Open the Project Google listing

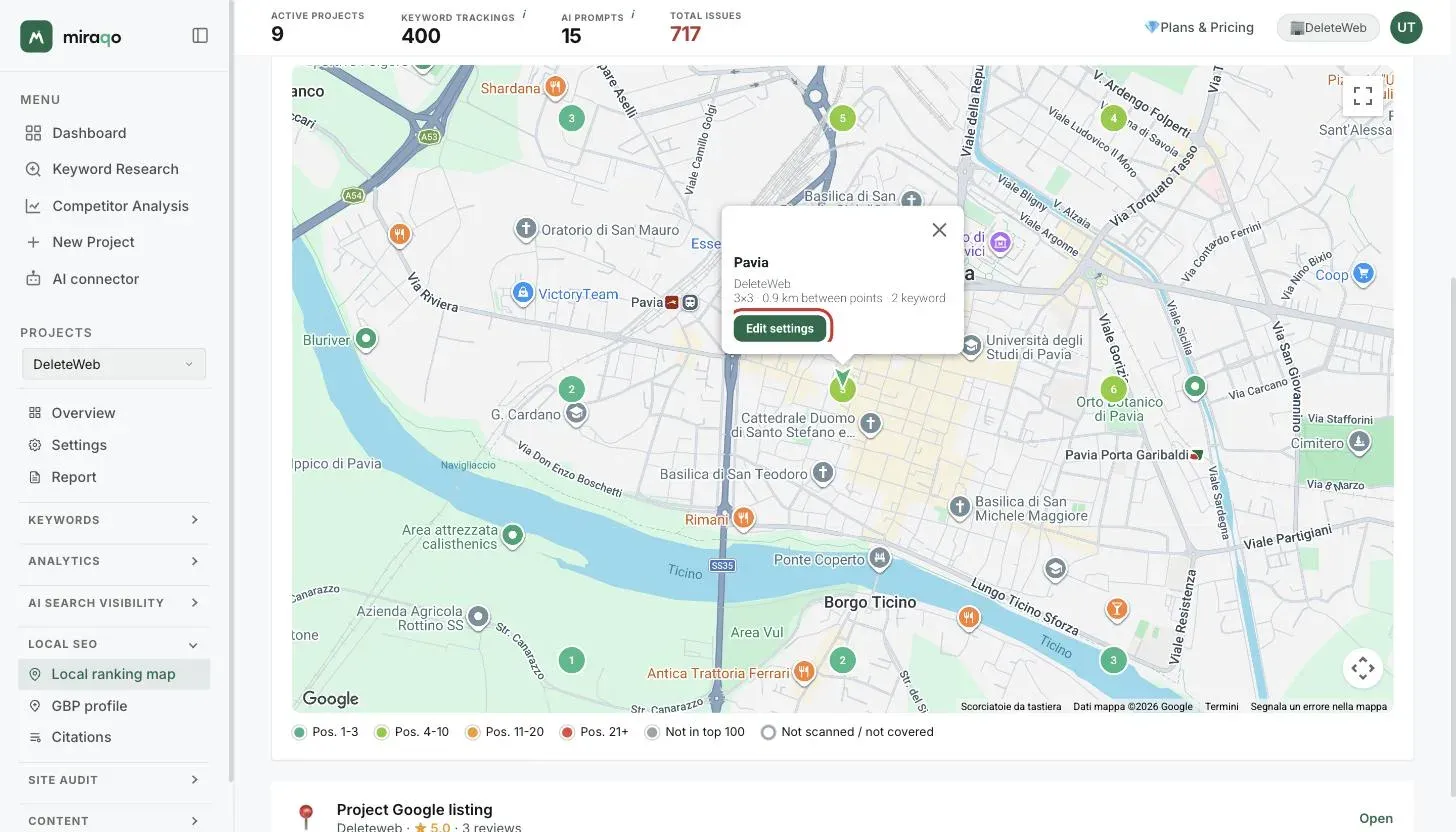tap(1376, 818)
